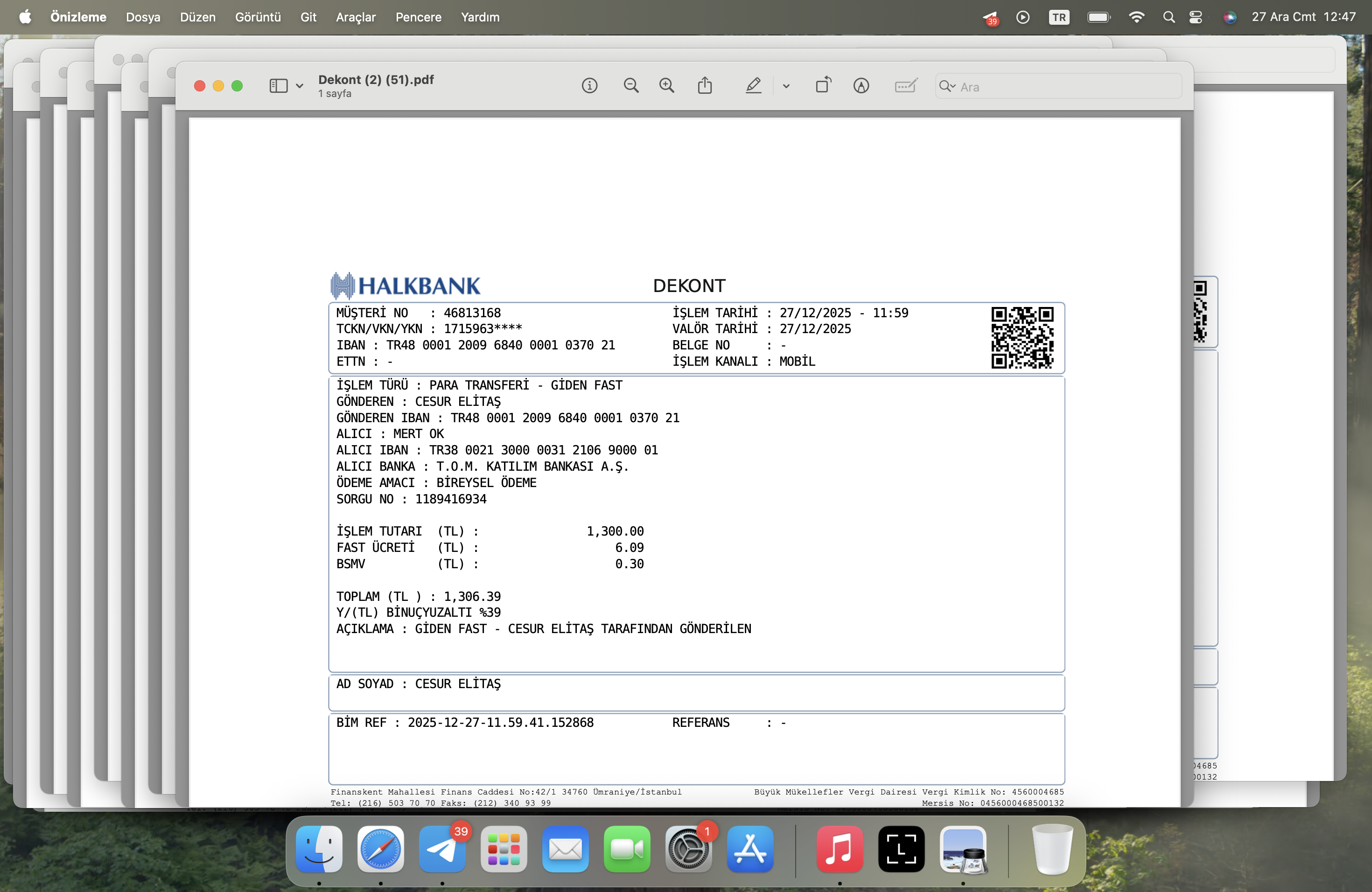Image resolution: width=1372 pixels, height=892 pixels.
Task: Click the Now Playing menu bar icon
Action: [x=1022, y=17]
